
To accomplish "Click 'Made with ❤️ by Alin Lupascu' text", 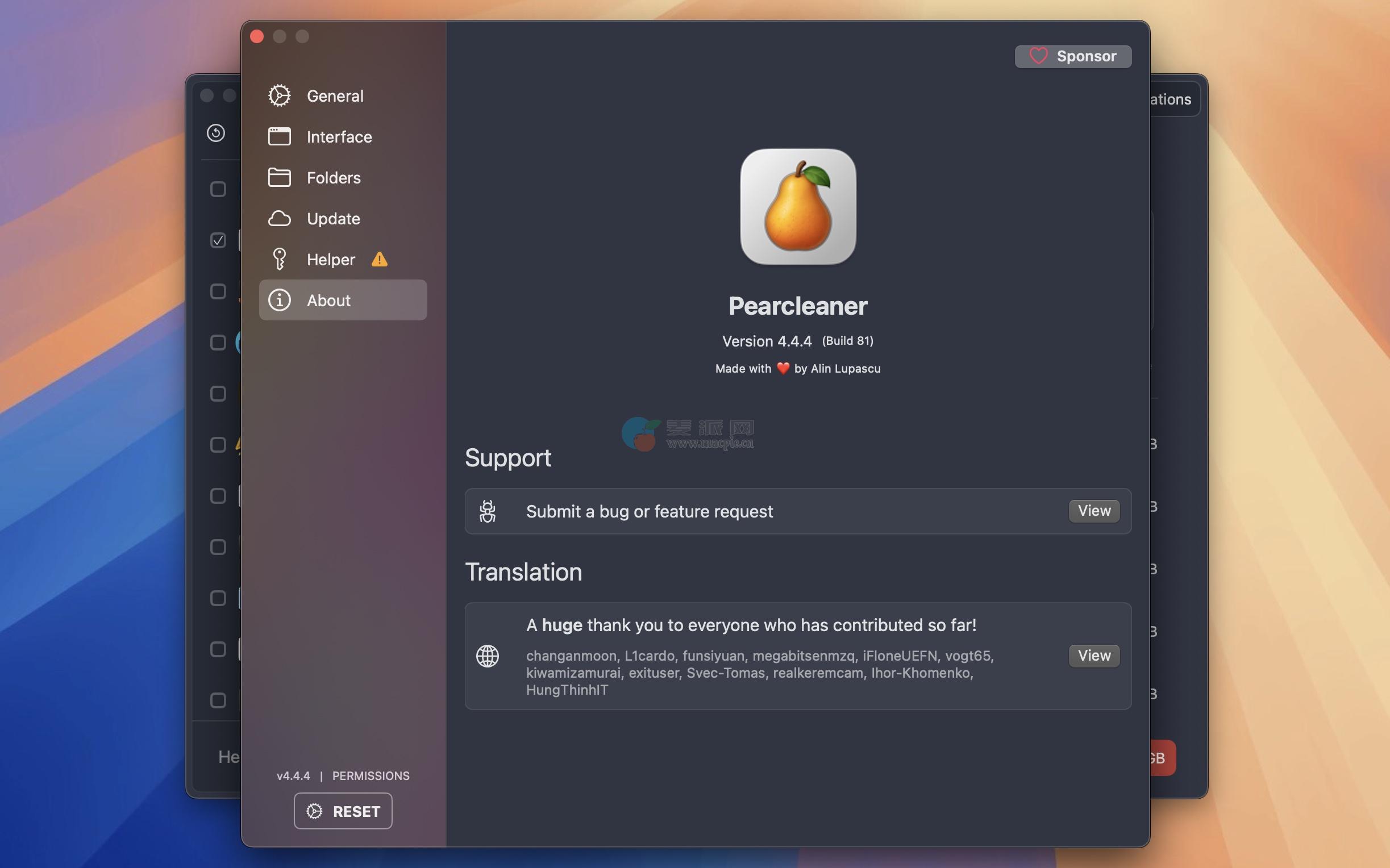I will (797, 369).
